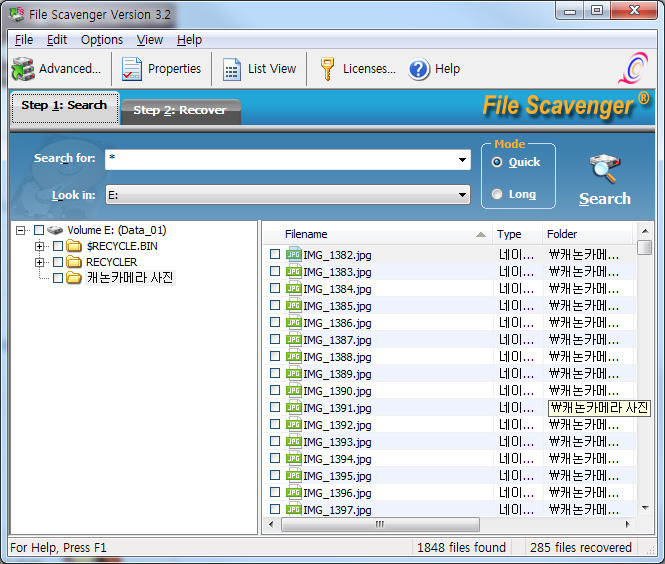
Task: Select the Quick mode radio button
Action: (497, 162)
